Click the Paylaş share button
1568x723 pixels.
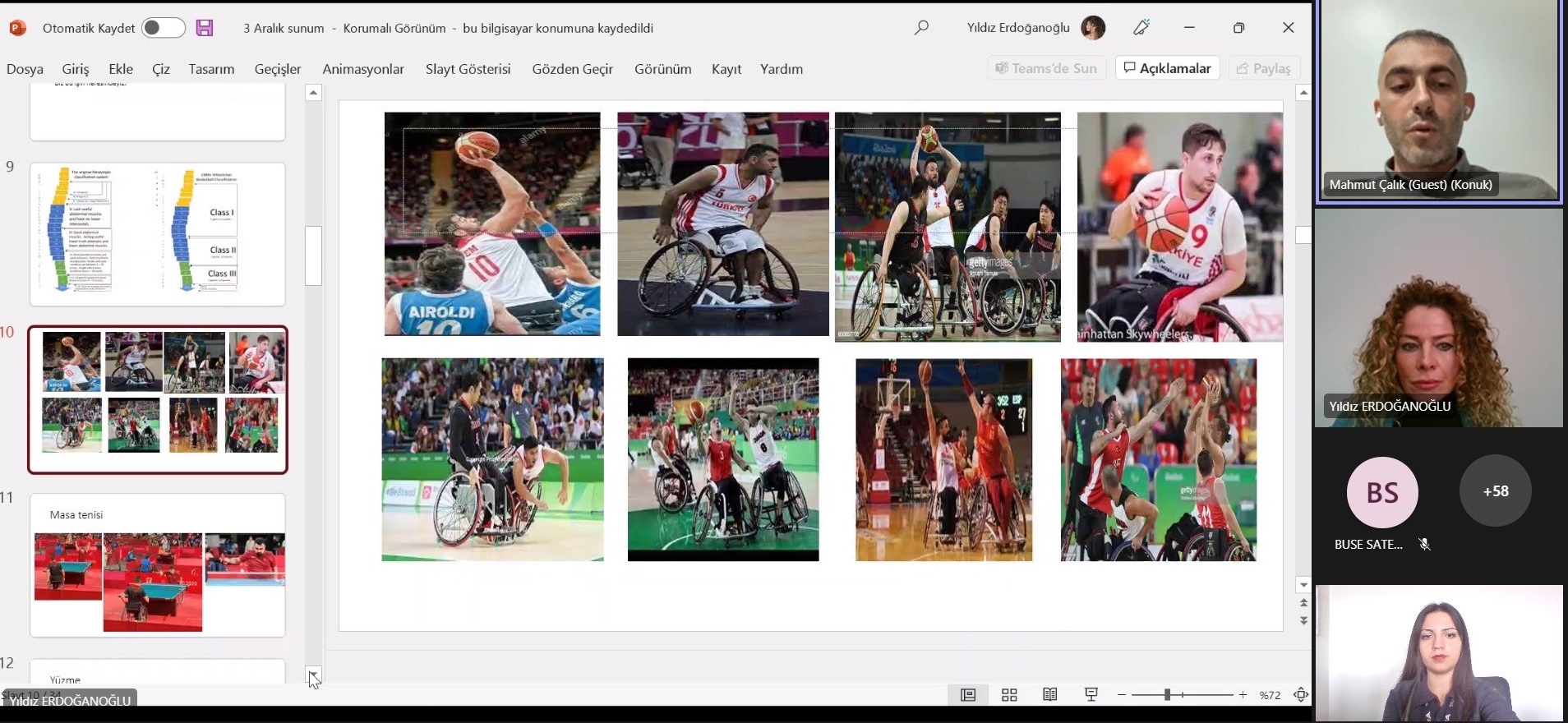[x=1264, y=68]
